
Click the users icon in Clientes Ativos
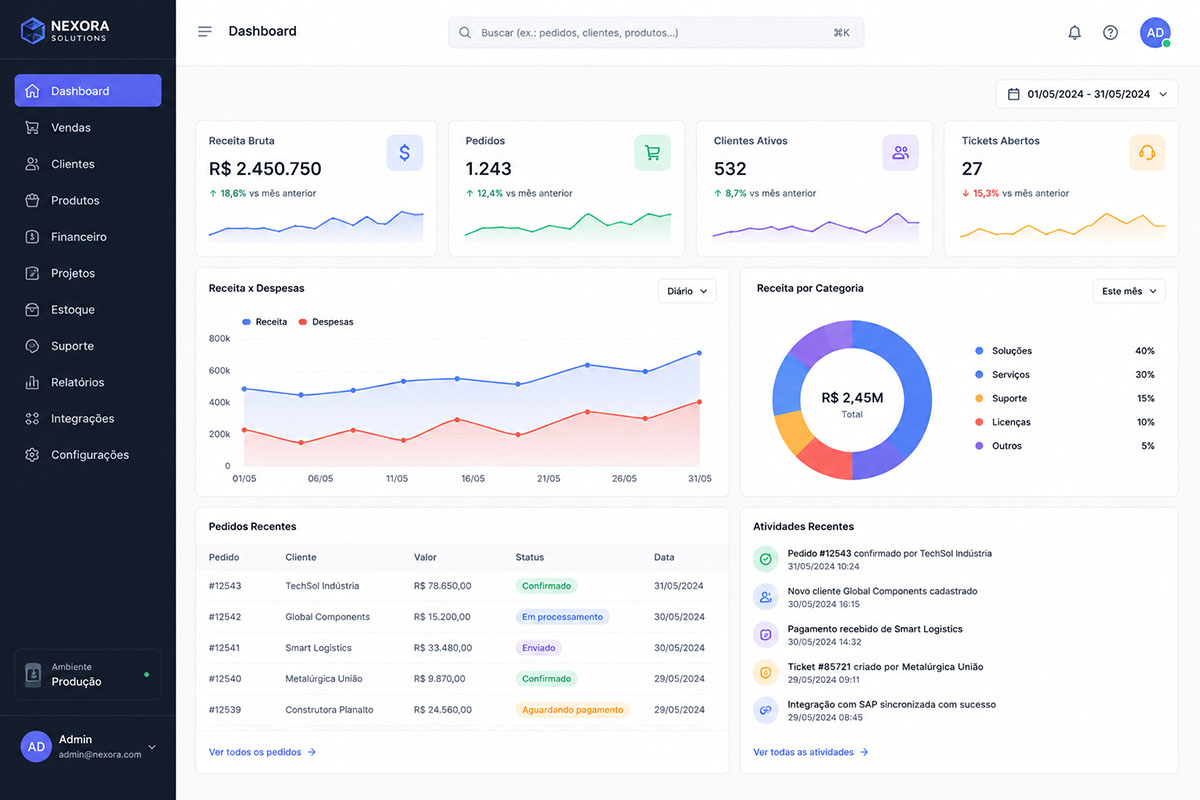coord(900,153)
